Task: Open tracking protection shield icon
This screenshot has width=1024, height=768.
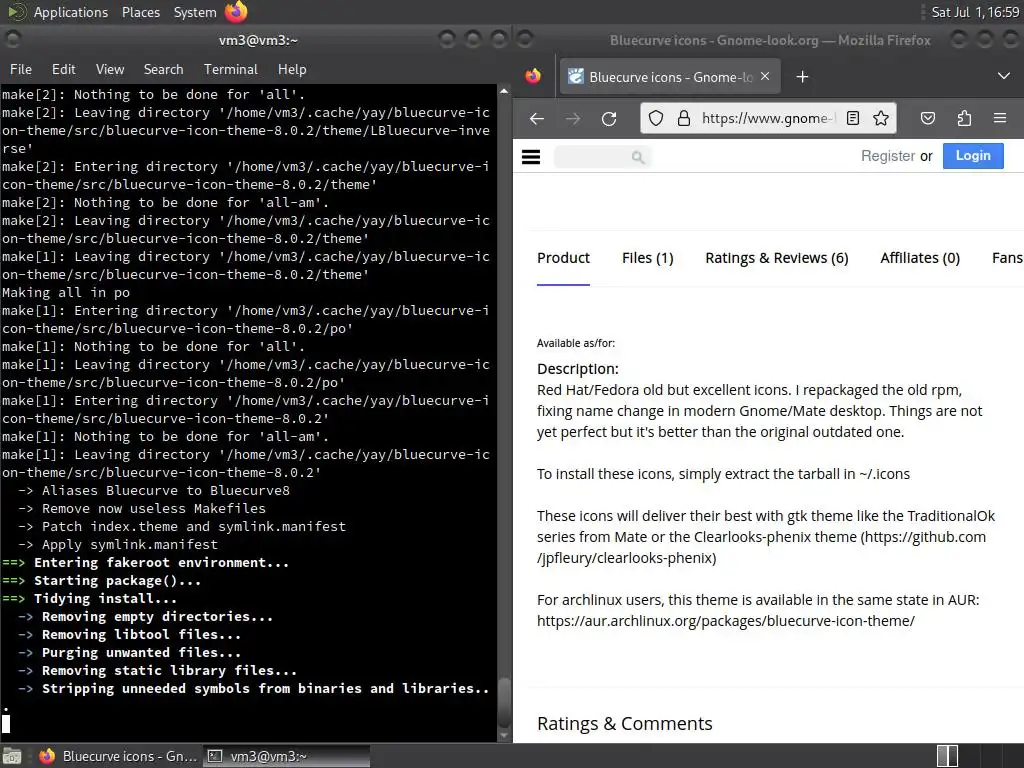Action: point(656,118)
